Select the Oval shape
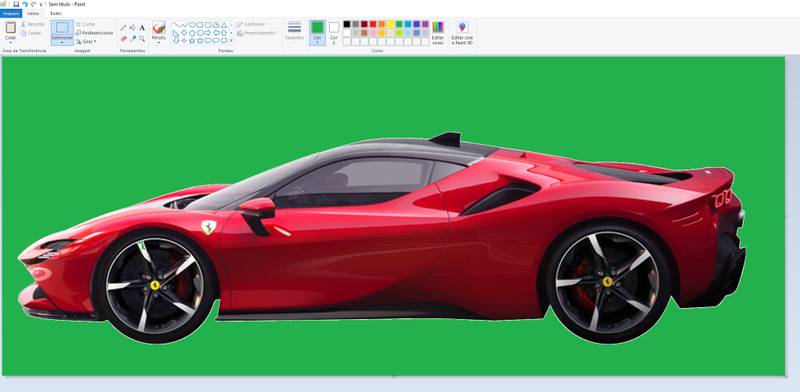This screenshot has height=392, width=800. (192, 24)
